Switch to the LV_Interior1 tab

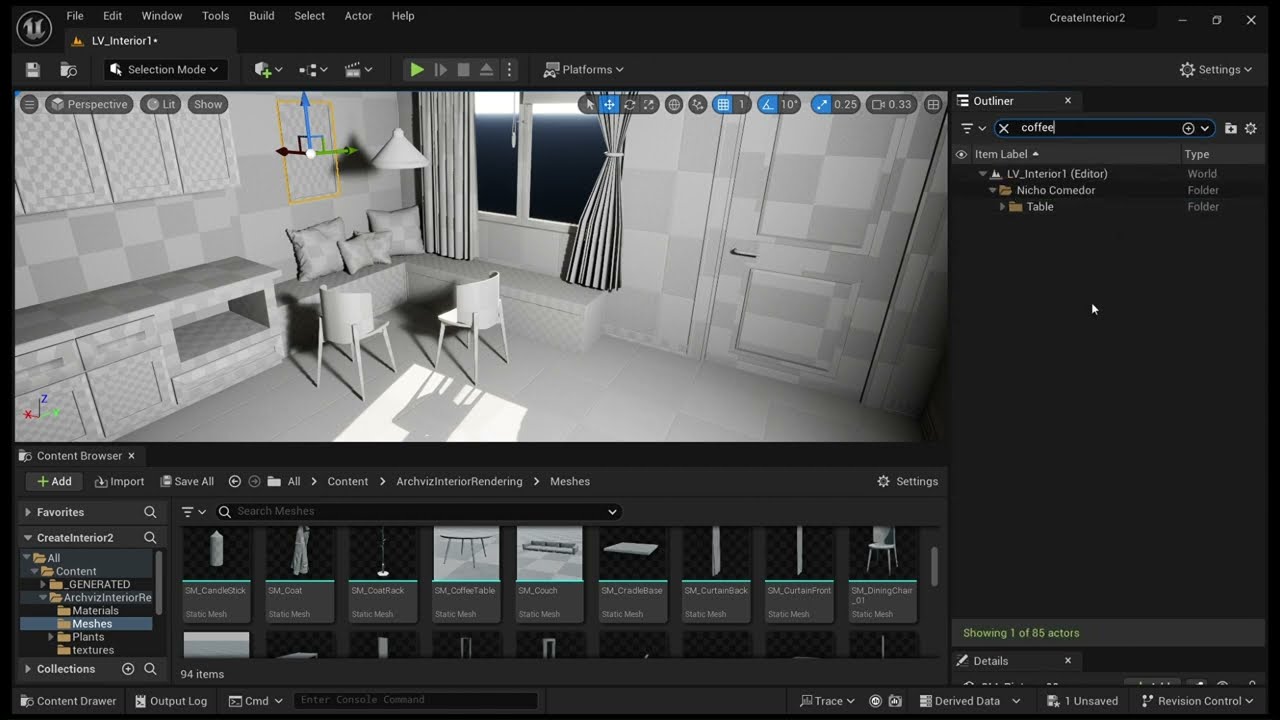click(x=124, y=41)
